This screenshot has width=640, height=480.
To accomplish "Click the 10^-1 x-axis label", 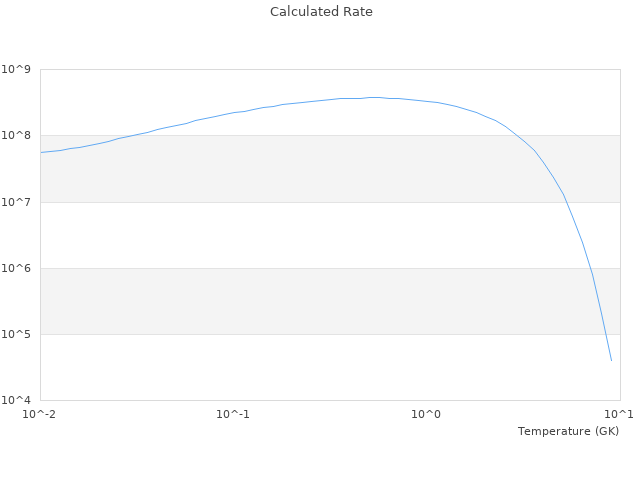I will click(232, 414).
